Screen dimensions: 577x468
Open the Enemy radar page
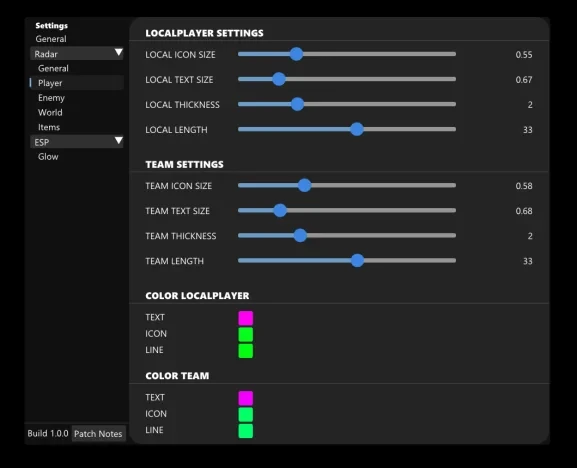click(x=52, y=98)
